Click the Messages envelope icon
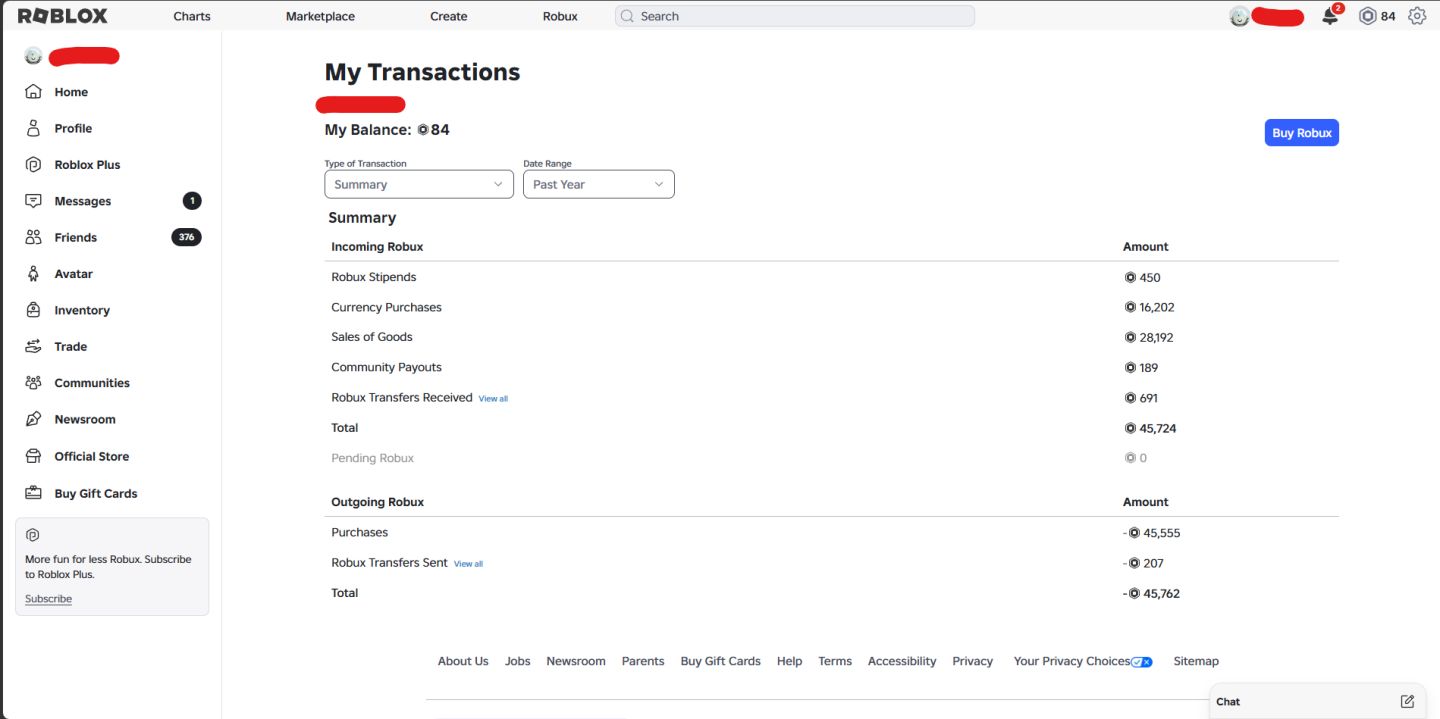Screen dimensions: 1440x719 pyautogui.click(x=33, y=201)
